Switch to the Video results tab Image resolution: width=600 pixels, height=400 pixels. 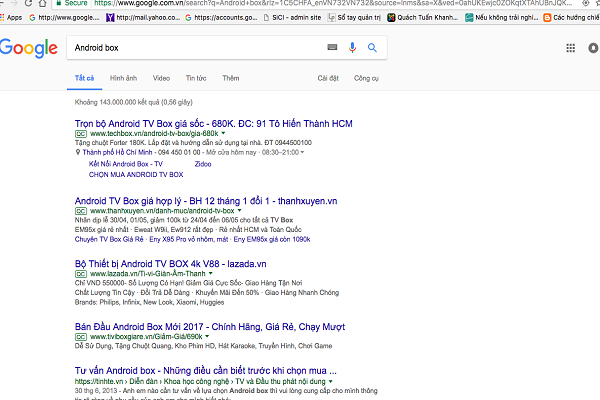coord(161,77)
